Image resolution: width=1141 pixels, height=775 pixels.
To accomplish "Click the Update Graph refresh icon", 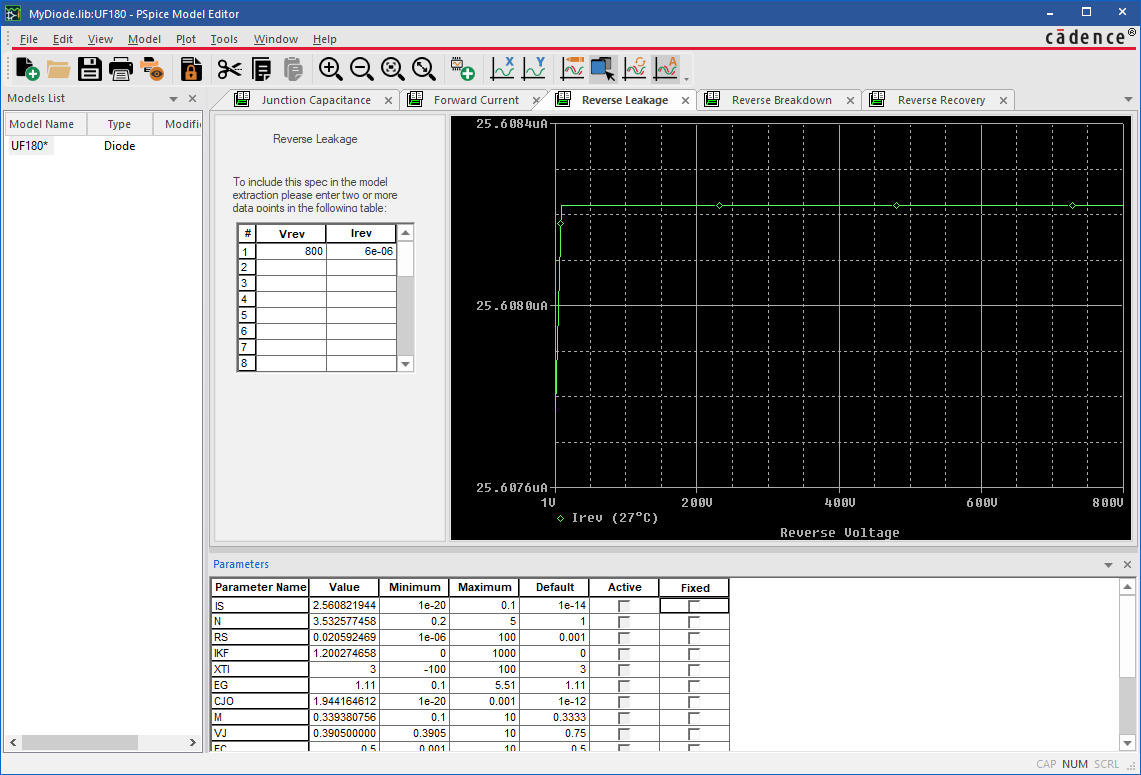I will pyautogui.click(x=635, y=69).
